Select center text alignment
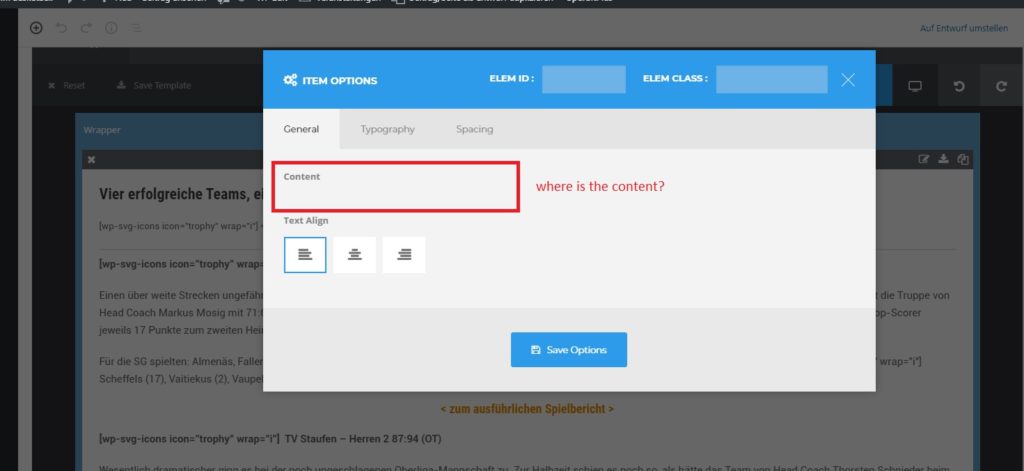Viewport: 1024px width, 471px height. point(354,255)
